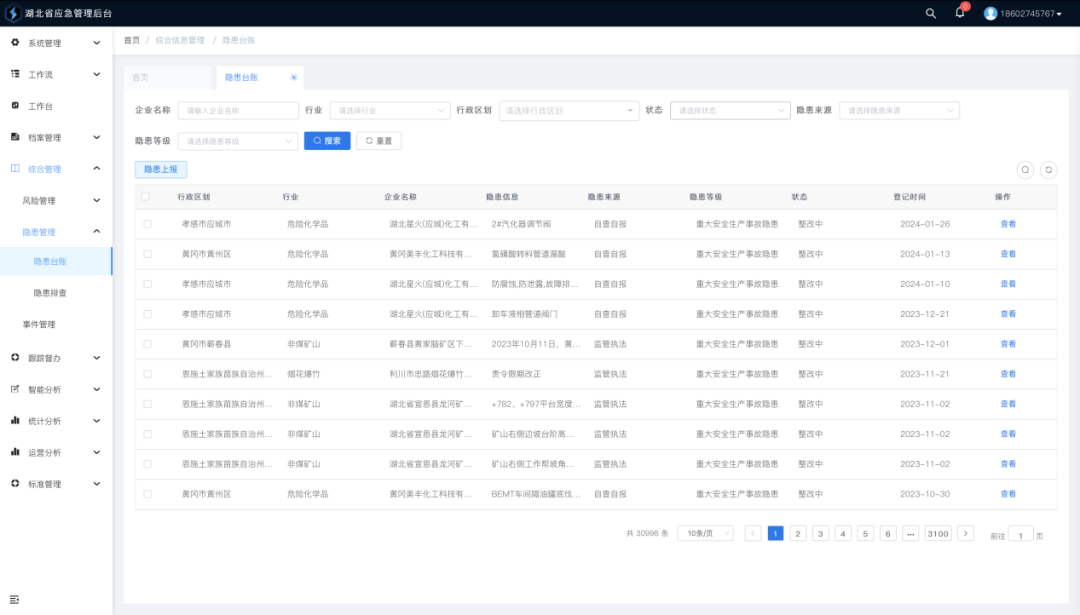Click the search magnifier icon in top bar
This screenshot has height=615, width=1080.
931,13
